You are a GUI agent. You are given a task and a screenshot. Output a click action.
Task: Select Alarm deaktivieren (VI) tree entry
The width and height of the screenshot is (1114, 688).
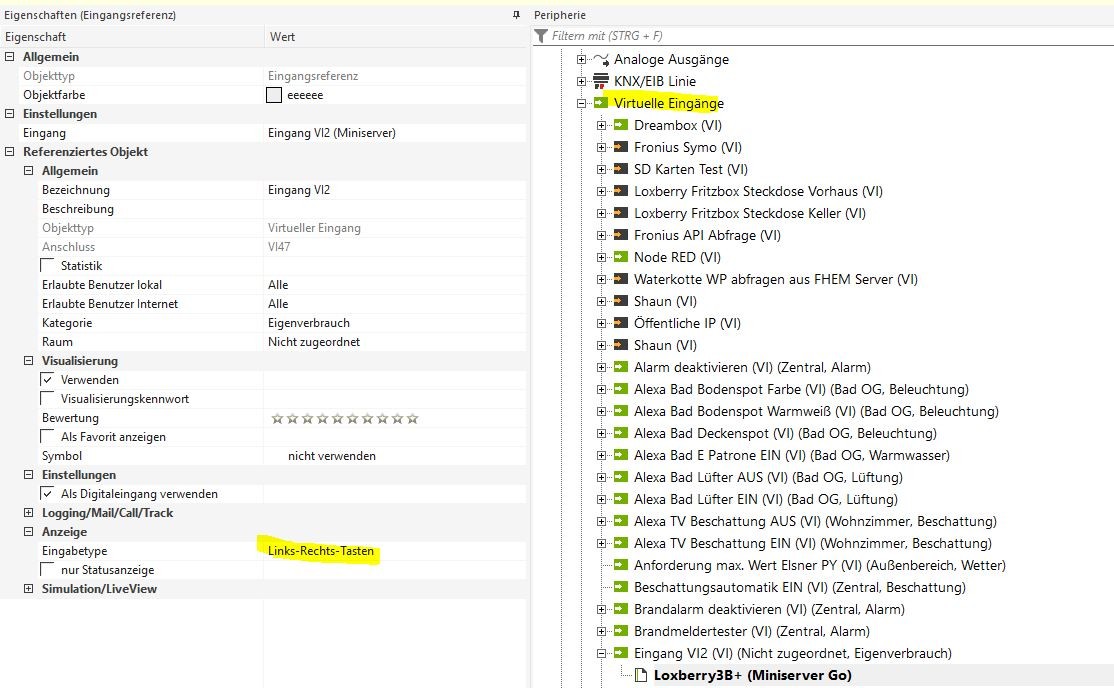click(752, 367)
